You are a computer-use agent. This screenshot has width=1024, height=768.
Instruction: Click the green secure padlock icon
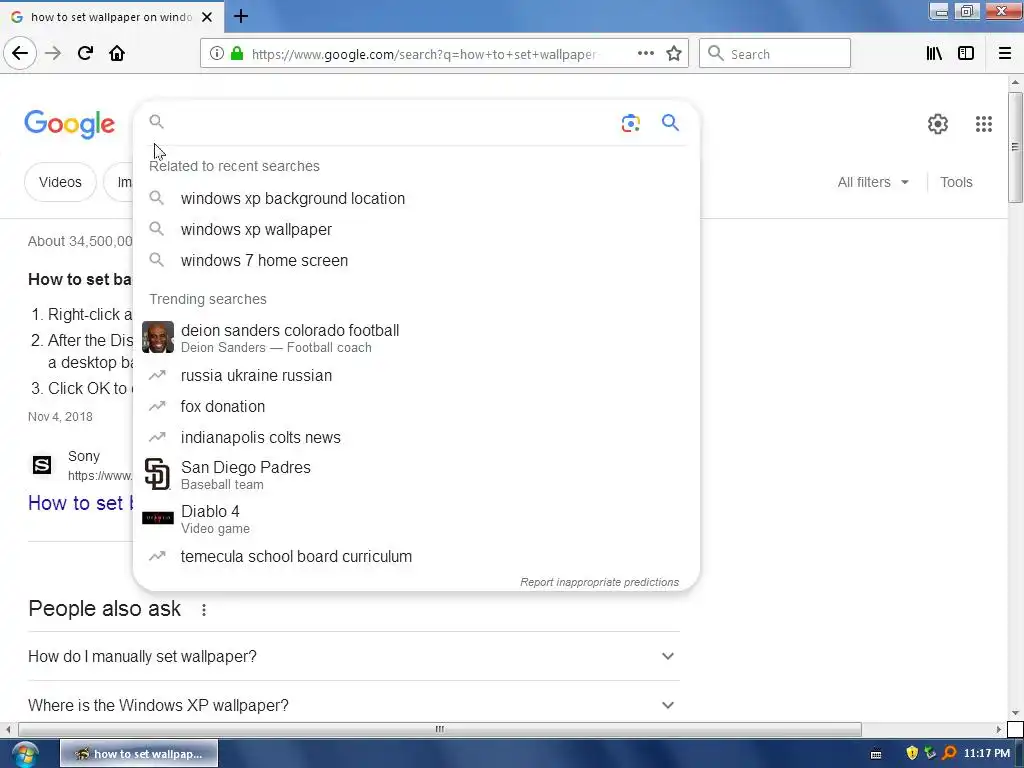click(237, 54)
